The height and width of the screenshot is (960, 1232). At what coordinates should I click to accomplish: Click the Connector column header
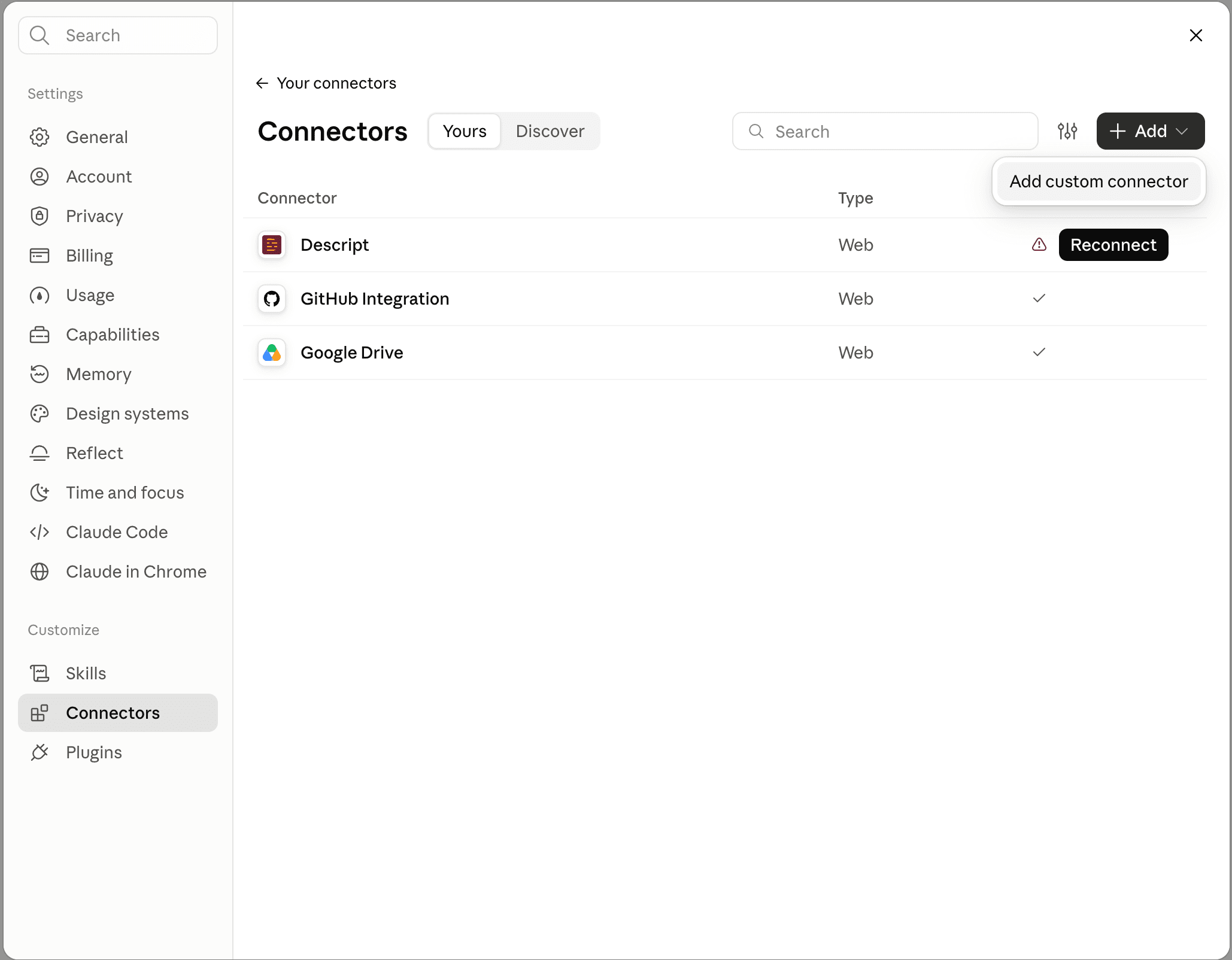click(297, 198)
